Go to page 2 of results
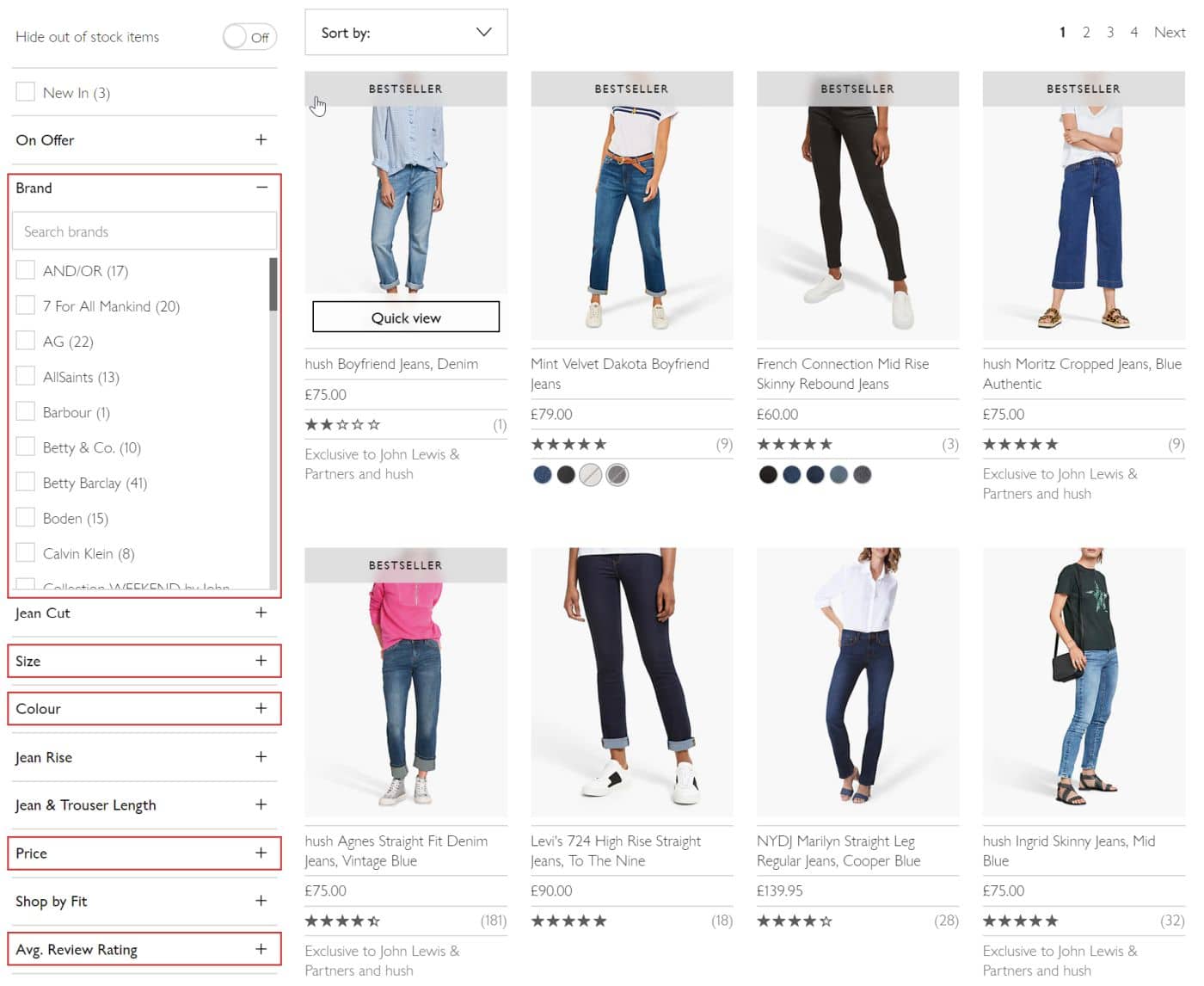 tap(1085, 32)
